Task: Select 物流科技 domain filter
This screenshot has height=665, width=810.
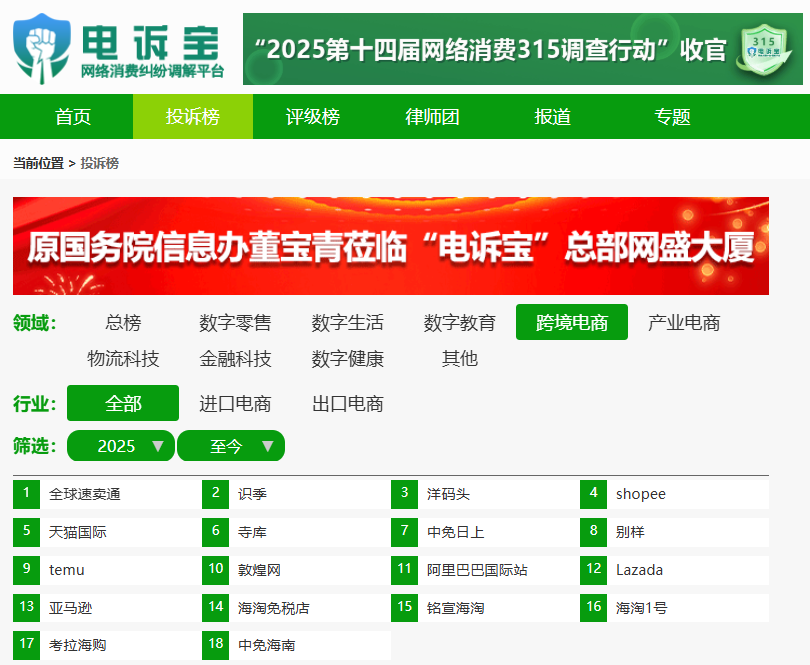Action: 123,358
